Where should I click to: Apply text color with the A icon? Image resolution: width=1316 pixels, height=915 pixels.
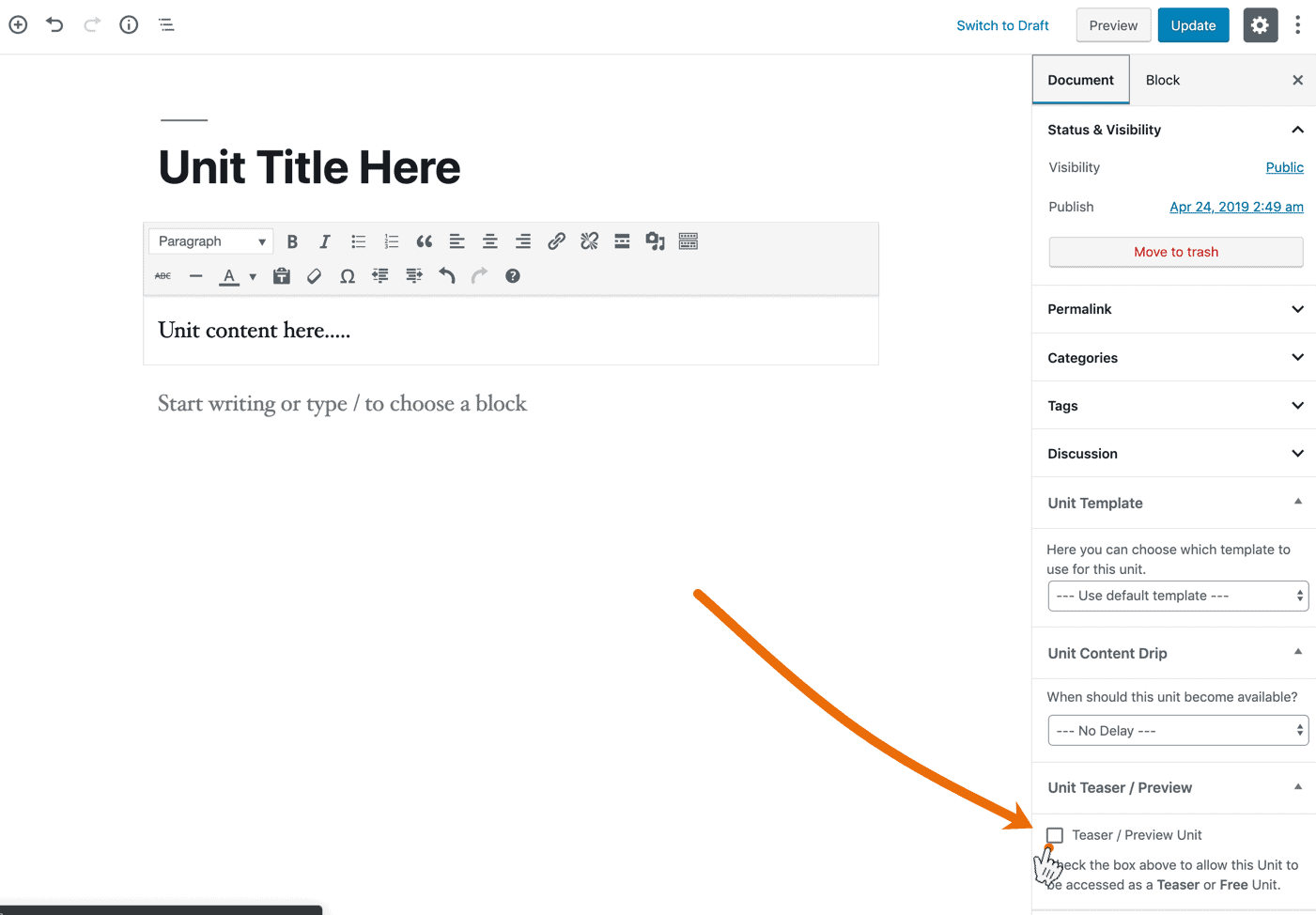point(229,276)
